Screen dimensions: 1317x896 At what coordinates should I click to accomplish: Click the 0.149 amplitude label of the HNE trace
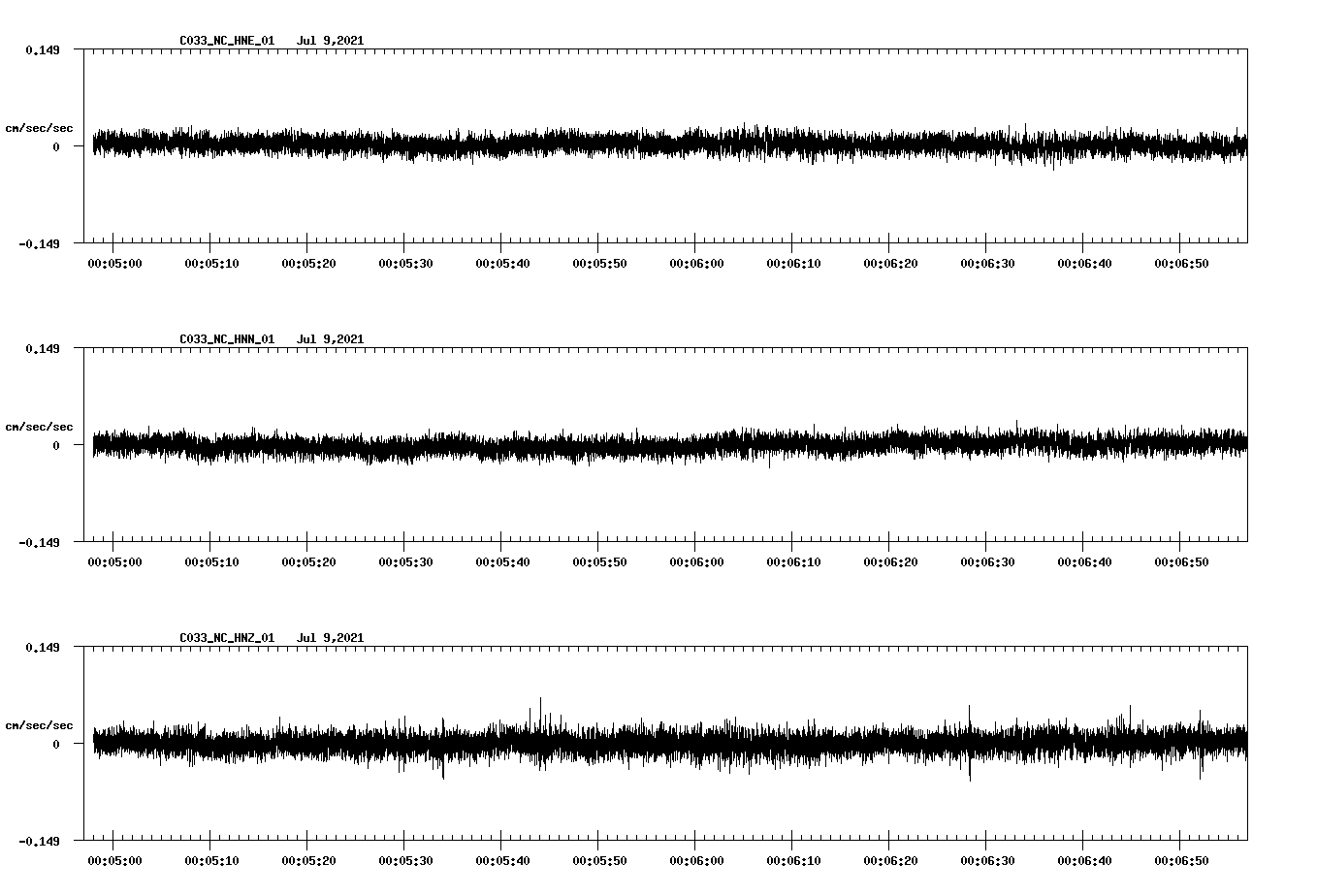pyautogui.click(x=43, y=48)
